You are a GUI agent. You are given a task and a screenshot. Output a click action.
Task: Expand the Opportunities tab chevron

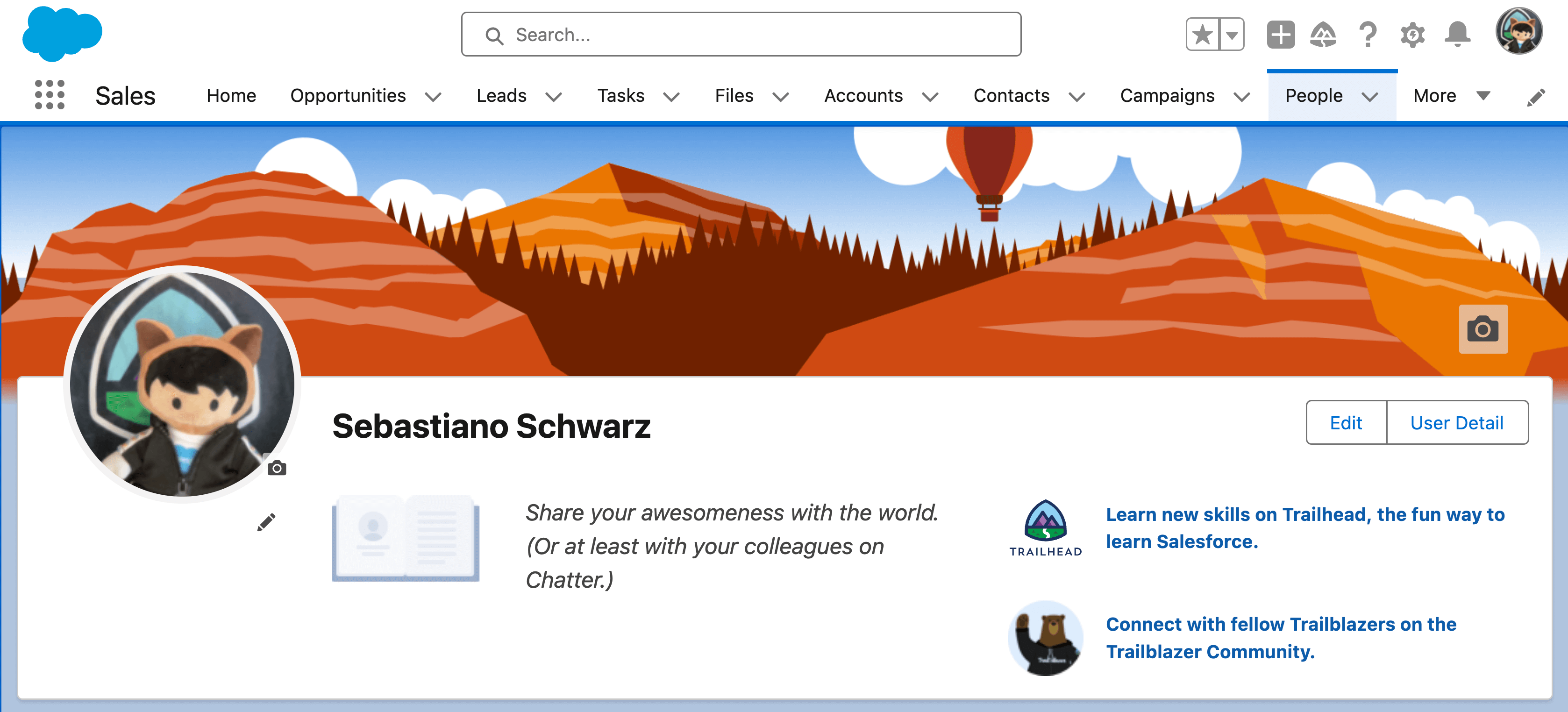433,97
